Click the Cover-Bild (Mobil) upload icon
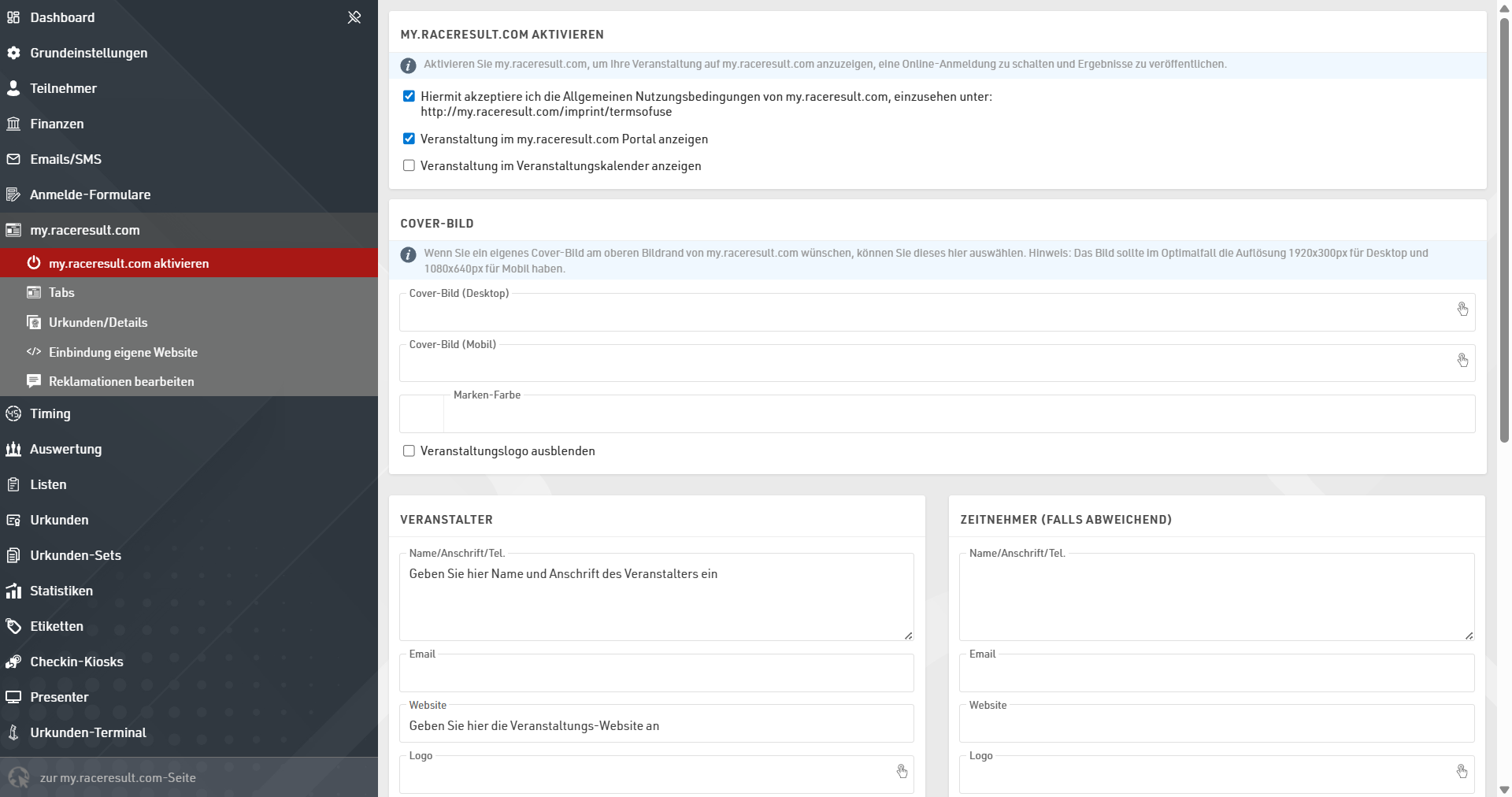 [1462, 361]
